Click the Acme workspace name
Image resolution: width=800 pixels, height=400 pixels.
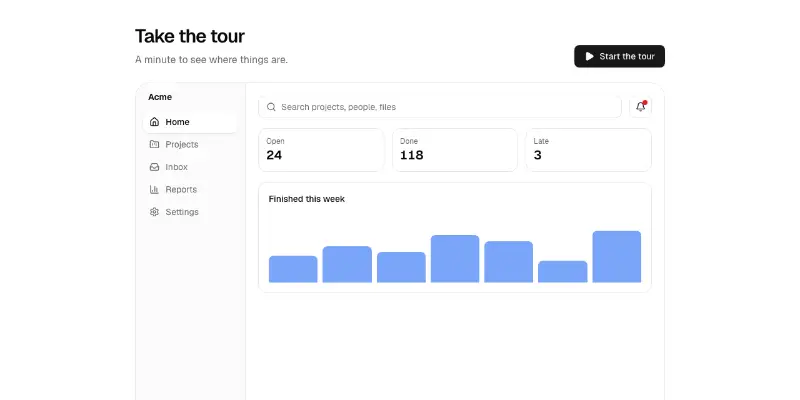[160, 97]
